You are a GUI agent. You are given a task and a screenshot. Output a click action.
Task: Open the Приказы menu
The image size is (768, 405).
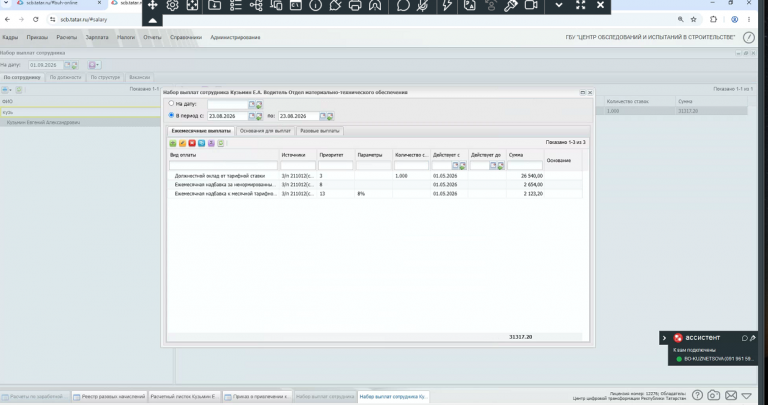(x=37, y=37)
